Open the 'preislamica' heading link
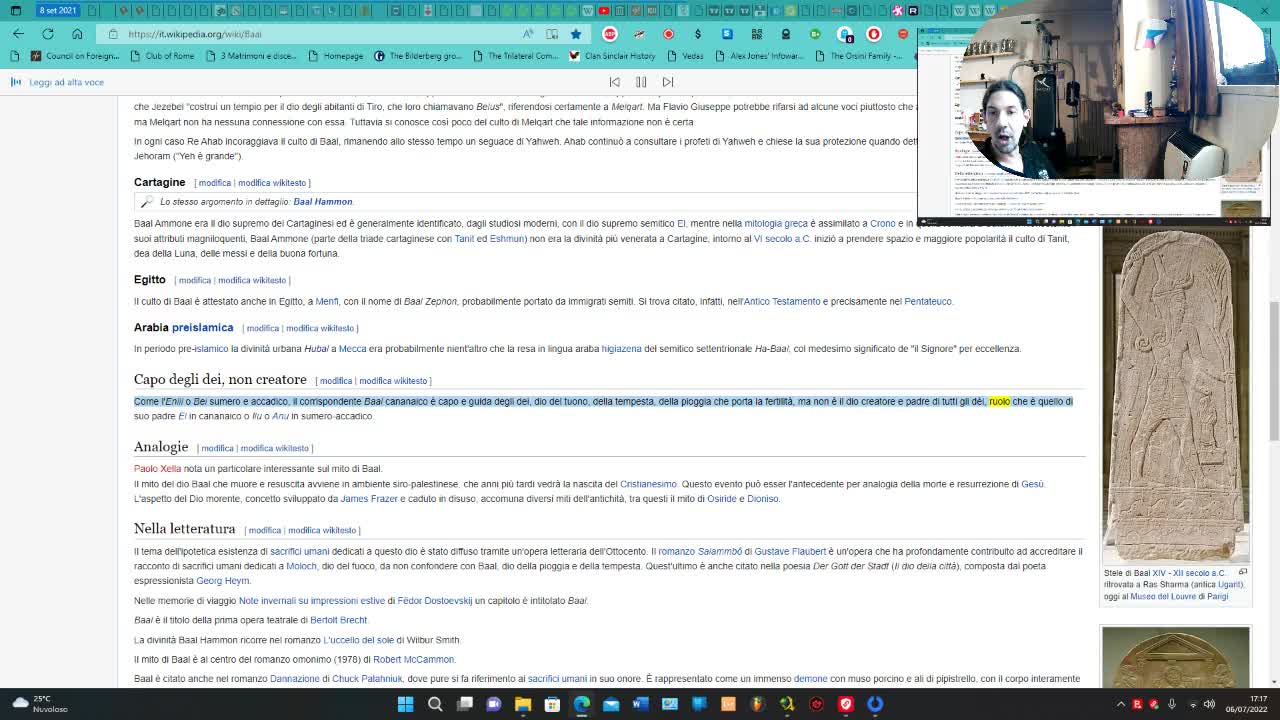1280x720 pixels. (x=202, y=327)
